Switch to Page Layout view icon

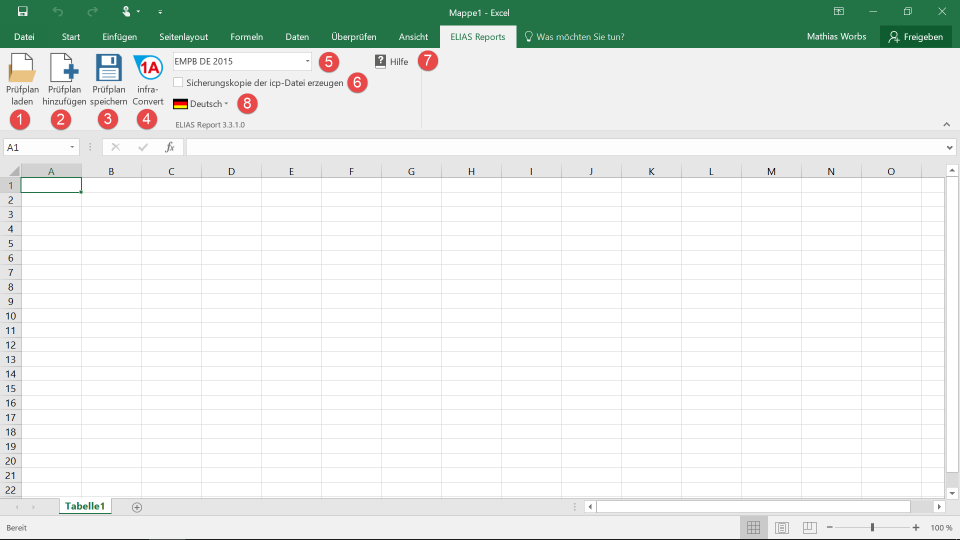(x=782, y=527)
